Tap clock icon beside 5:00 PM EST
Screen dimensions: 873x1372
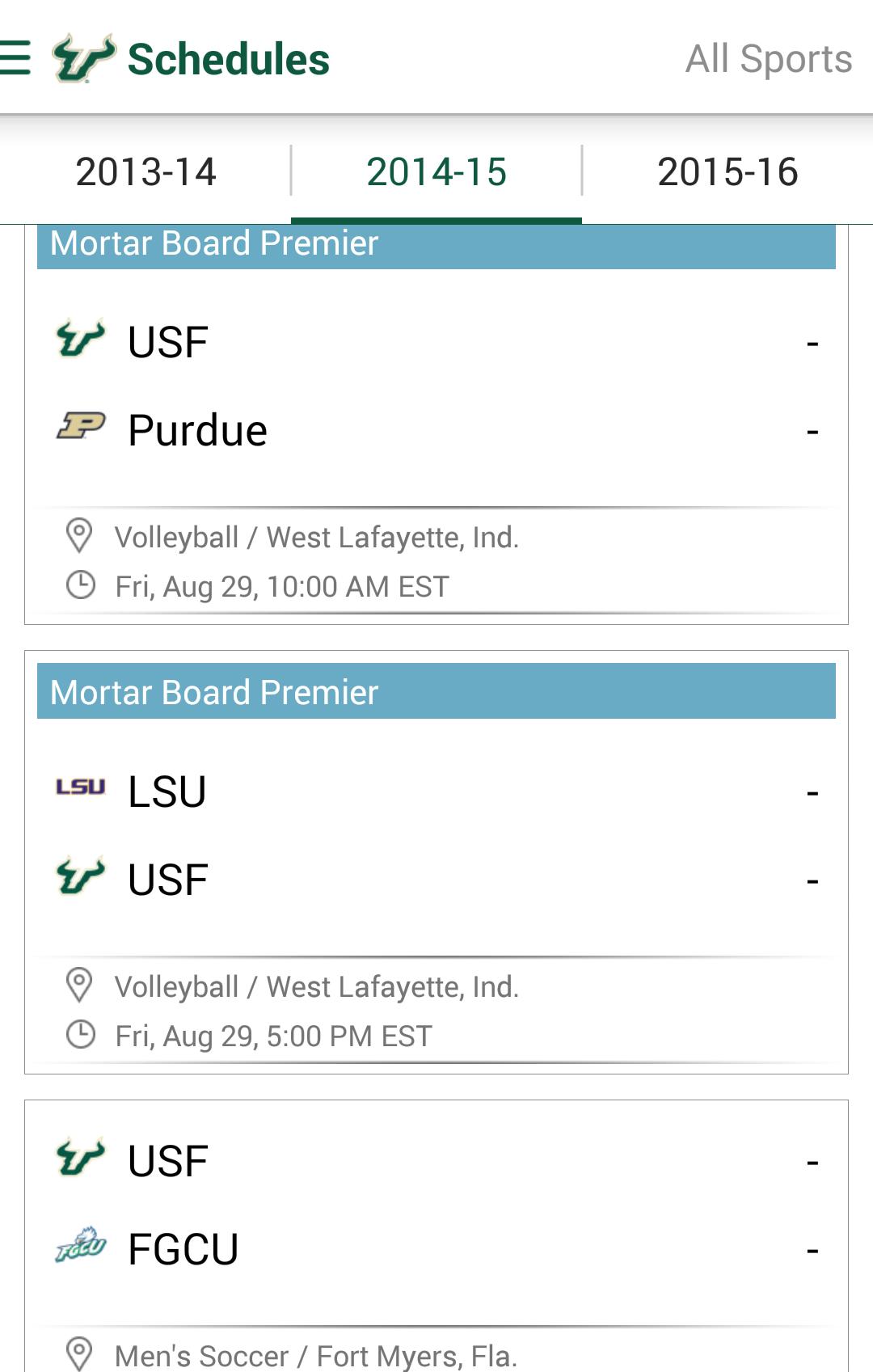click(80, 1034)
